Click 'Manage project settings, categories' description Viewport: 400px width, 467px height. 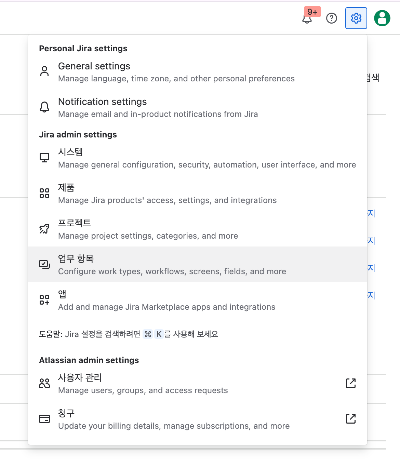[x=148, y=236]
